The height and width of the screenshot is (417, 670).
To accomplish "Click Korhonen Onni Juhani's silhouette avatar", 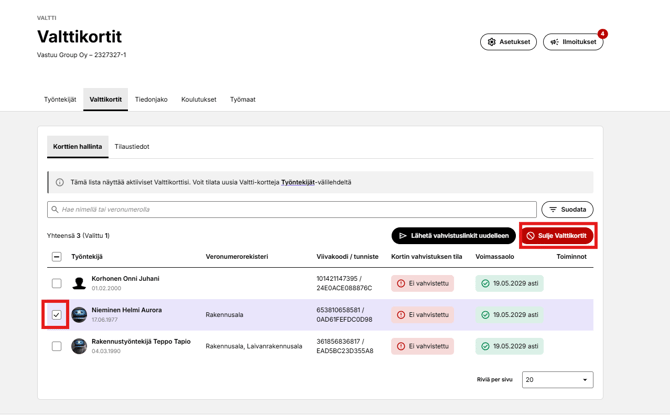I will 79,283.
